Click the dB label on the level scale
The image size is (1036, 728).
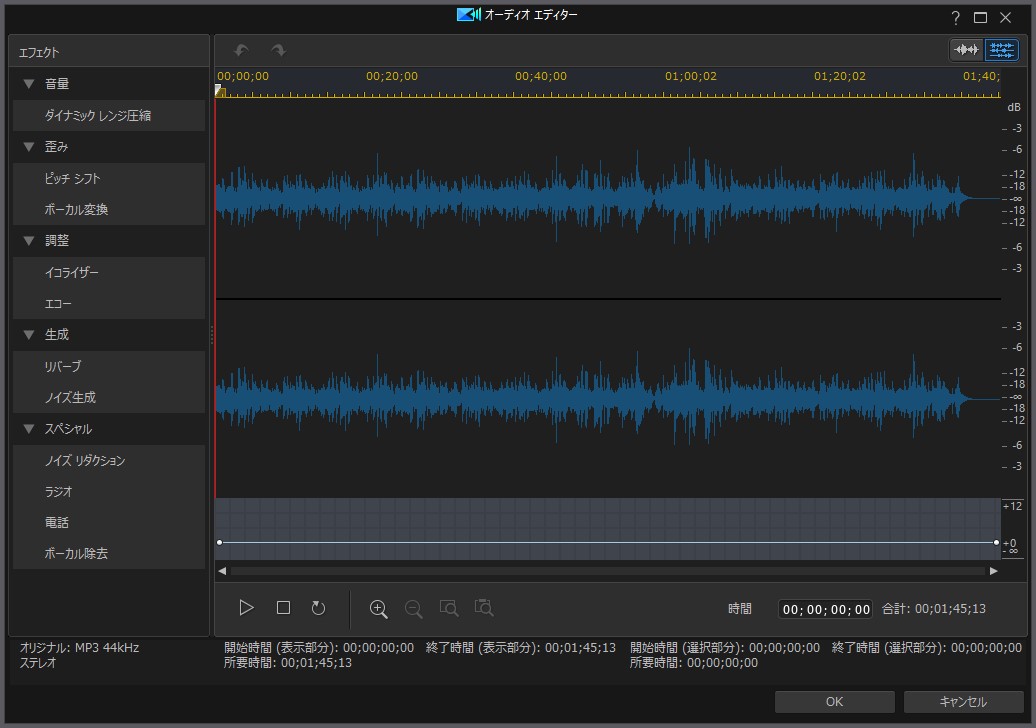coord(1014,108)
